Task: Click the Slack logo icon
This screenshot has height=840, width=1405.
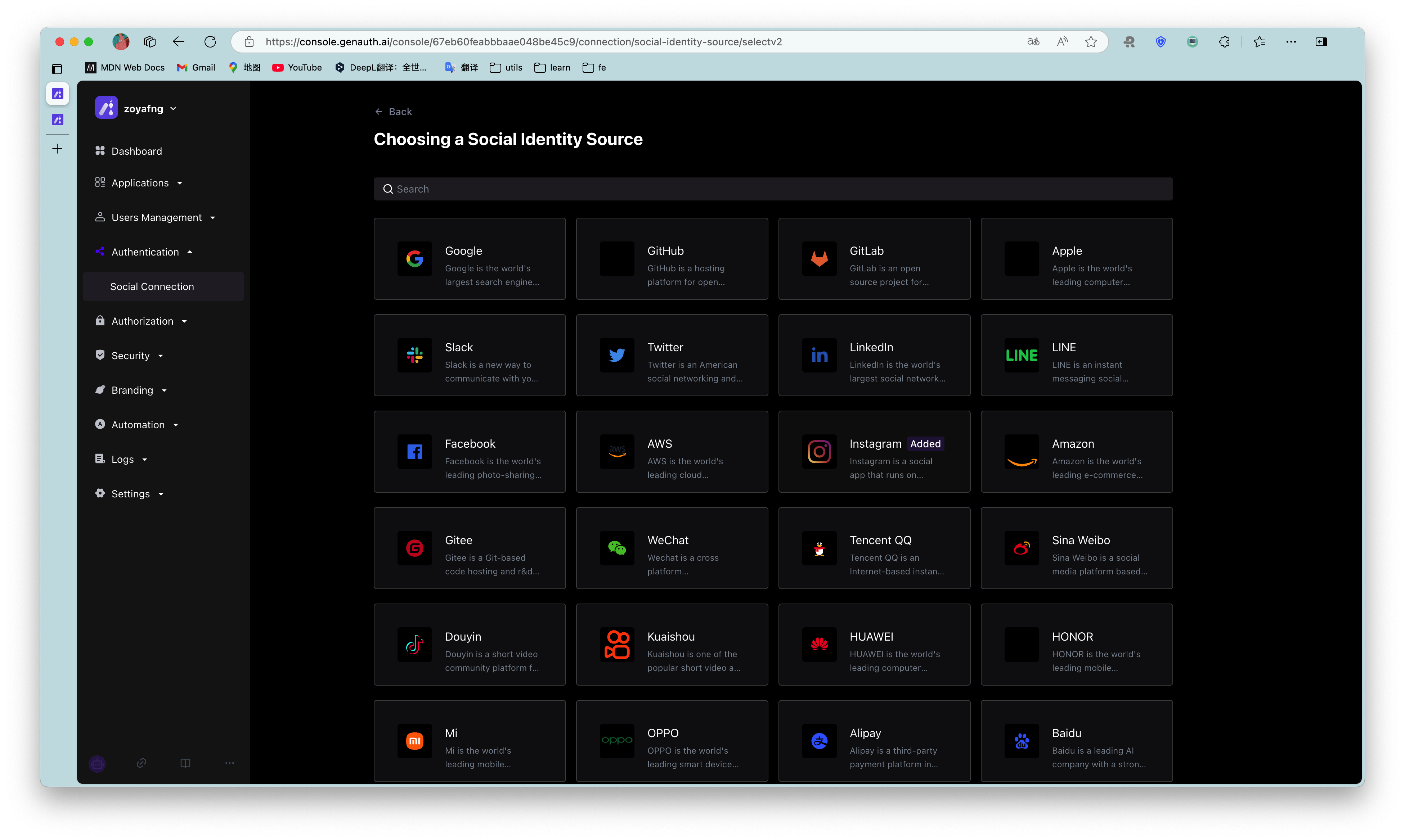Action: tap(414, 355)
